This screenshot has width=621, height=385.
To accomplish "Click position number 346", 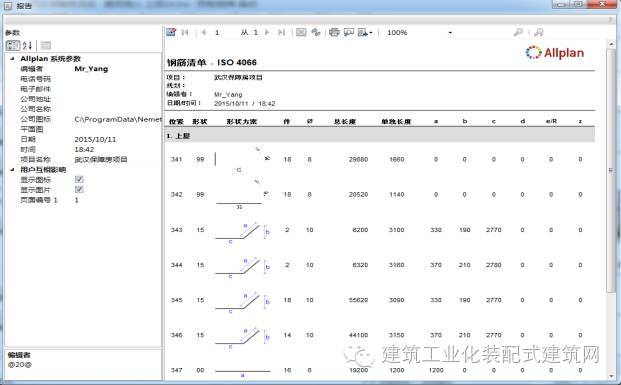I will [x=176, y=335].
